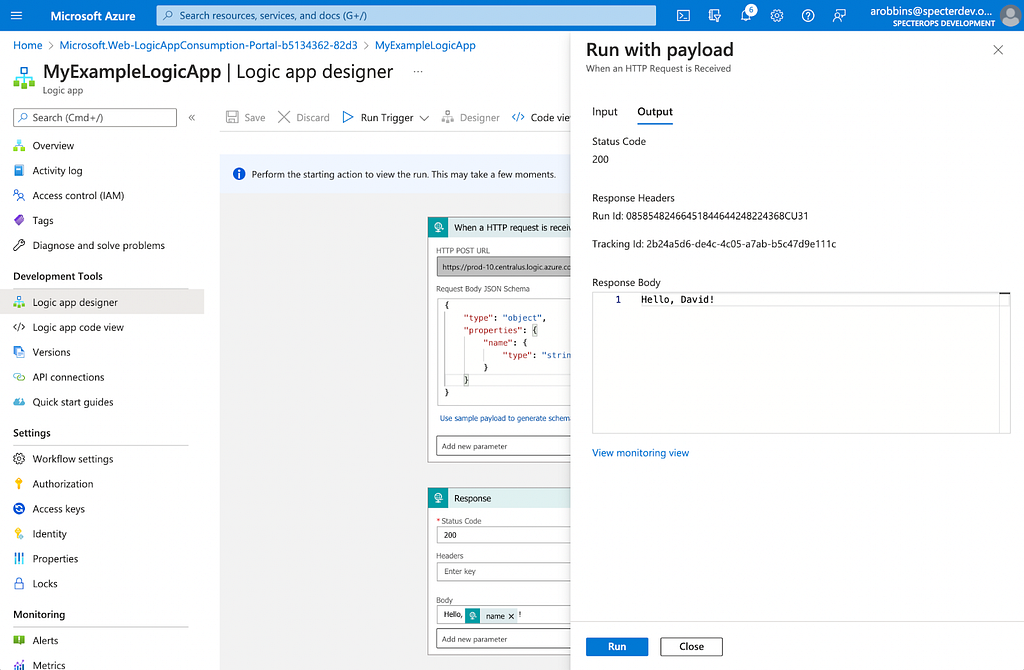Click the account name arobbins@specterdev

[x=931, y=11]
